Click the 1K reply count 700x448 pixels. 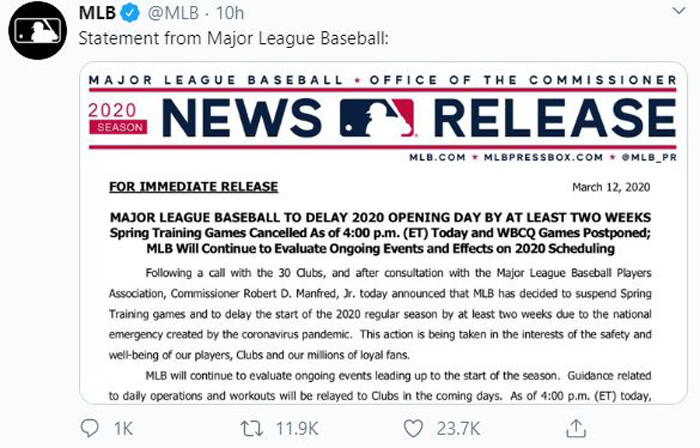point(123,429)
